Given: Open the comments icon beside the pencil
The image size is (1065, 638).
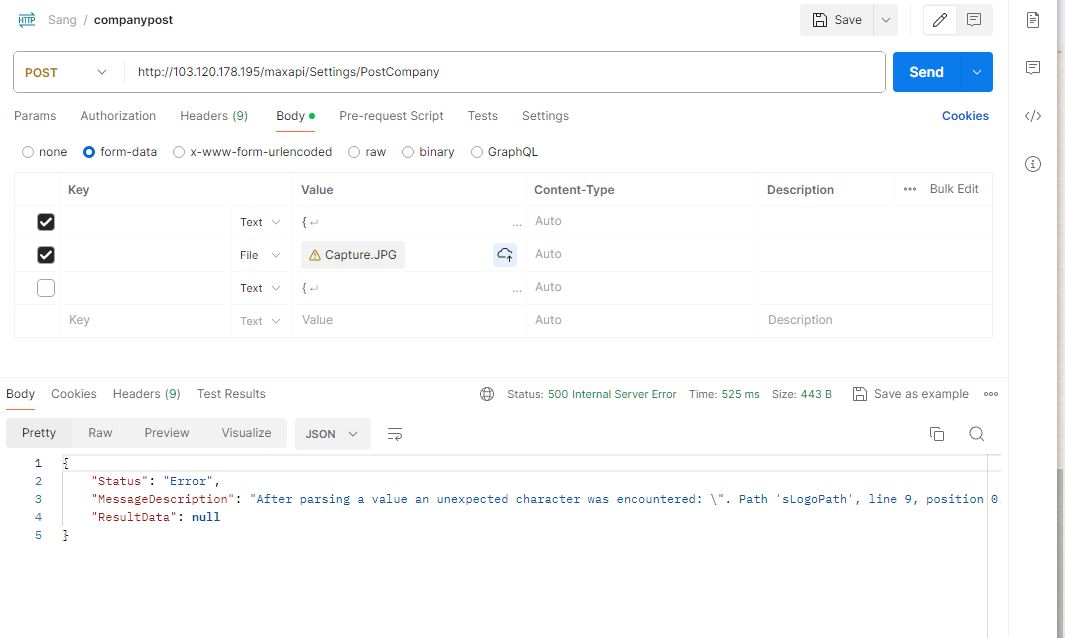Looking at the screenshot, I should 973,20.
